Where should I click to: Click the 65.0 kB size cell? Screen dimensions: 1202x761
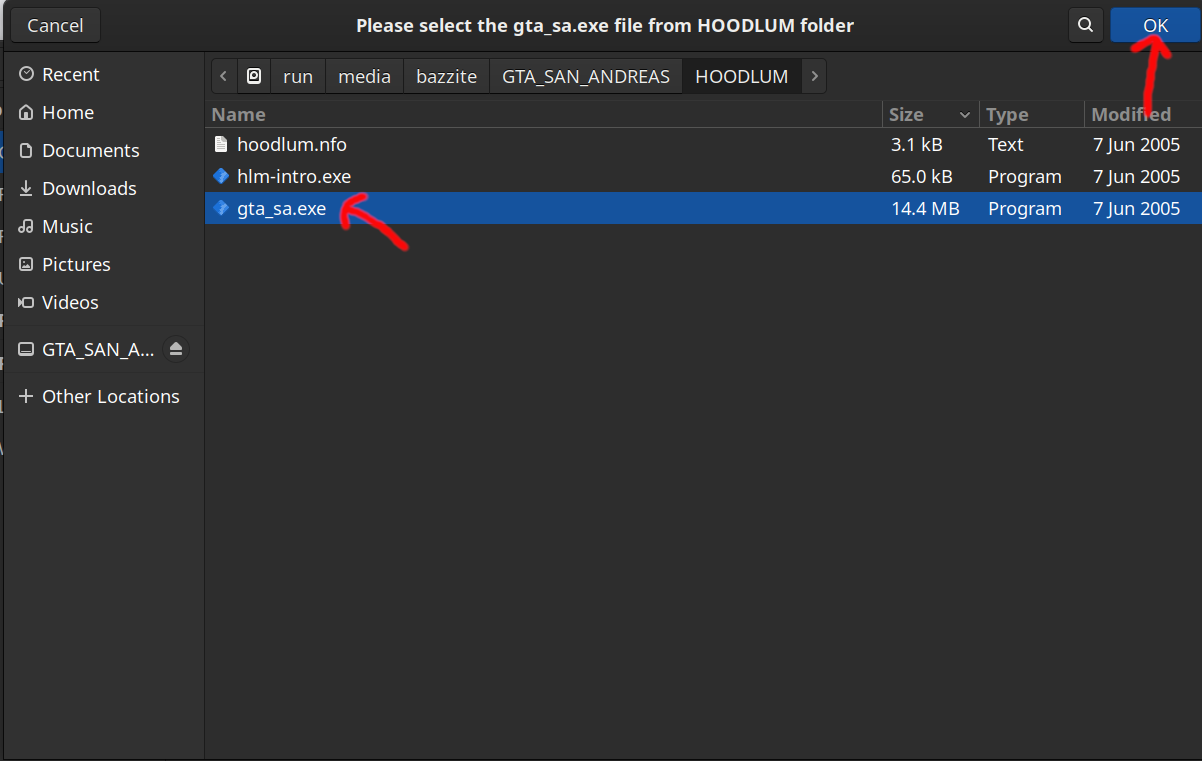point(921,176)
